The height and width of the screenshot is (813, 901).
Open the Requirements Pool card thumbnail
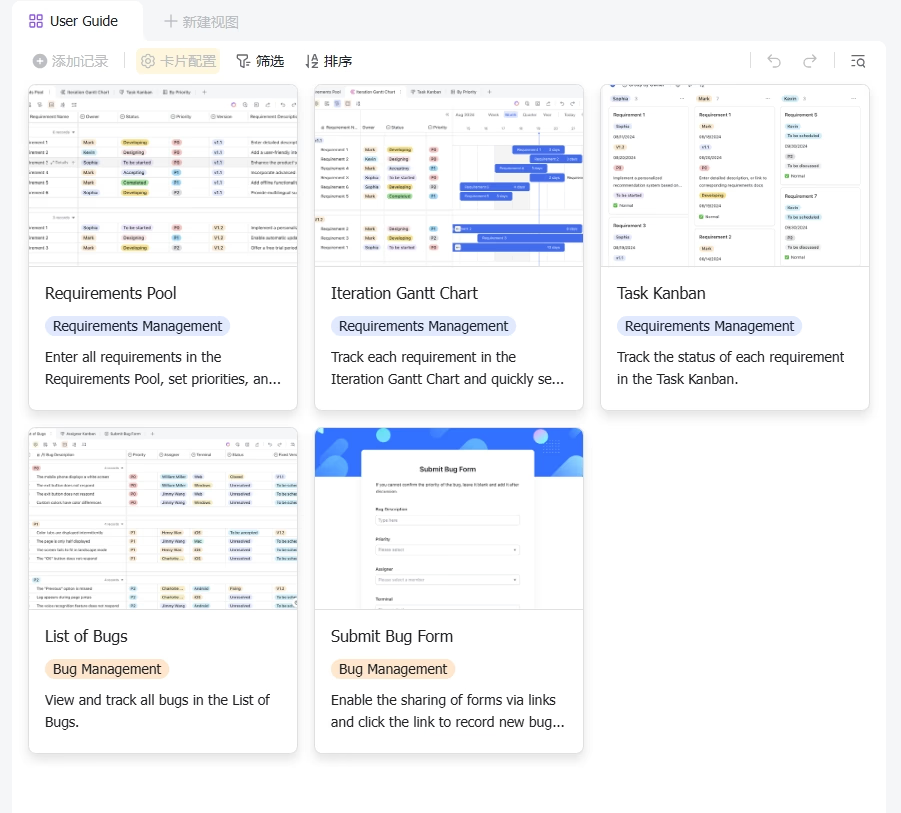tap(163, 176)
